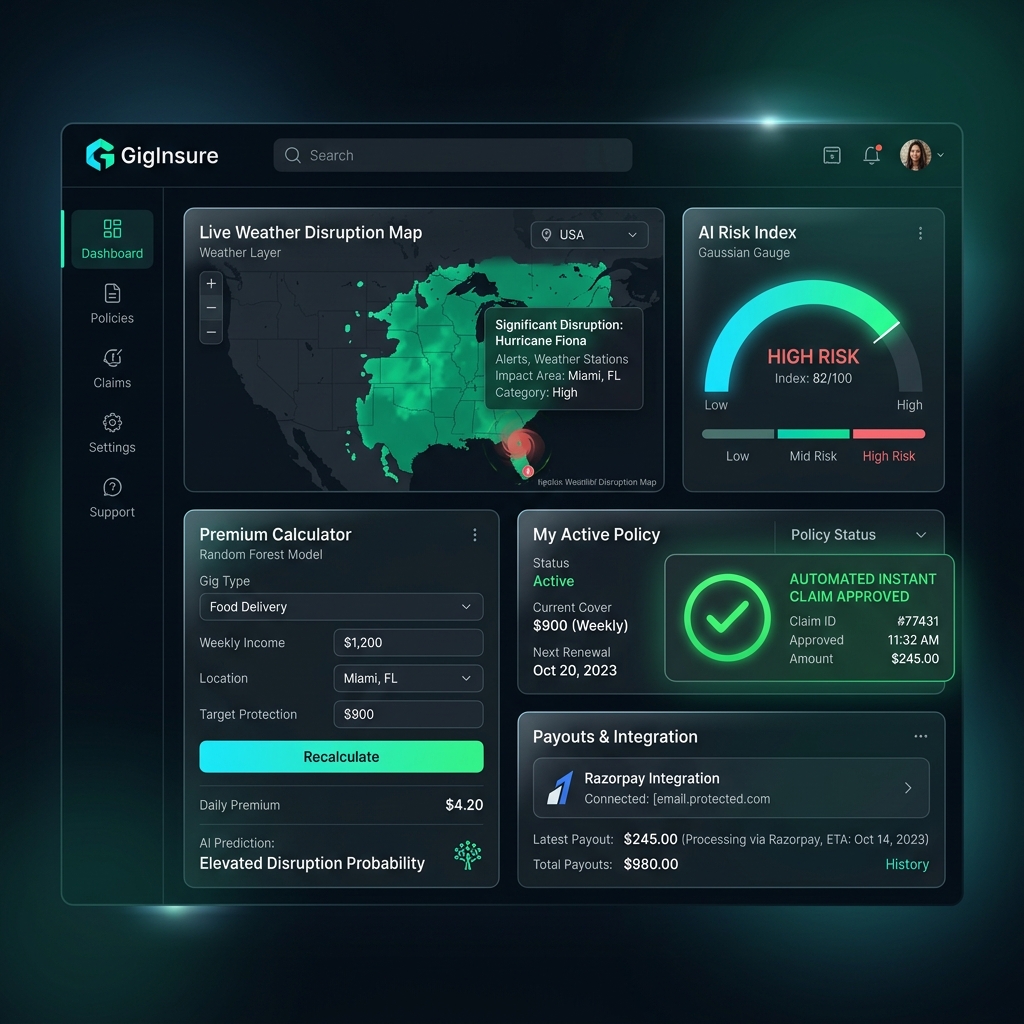Click the approved time '11:32 AM'
The image size is (1024, 1024).
click(x=913, y=640)
